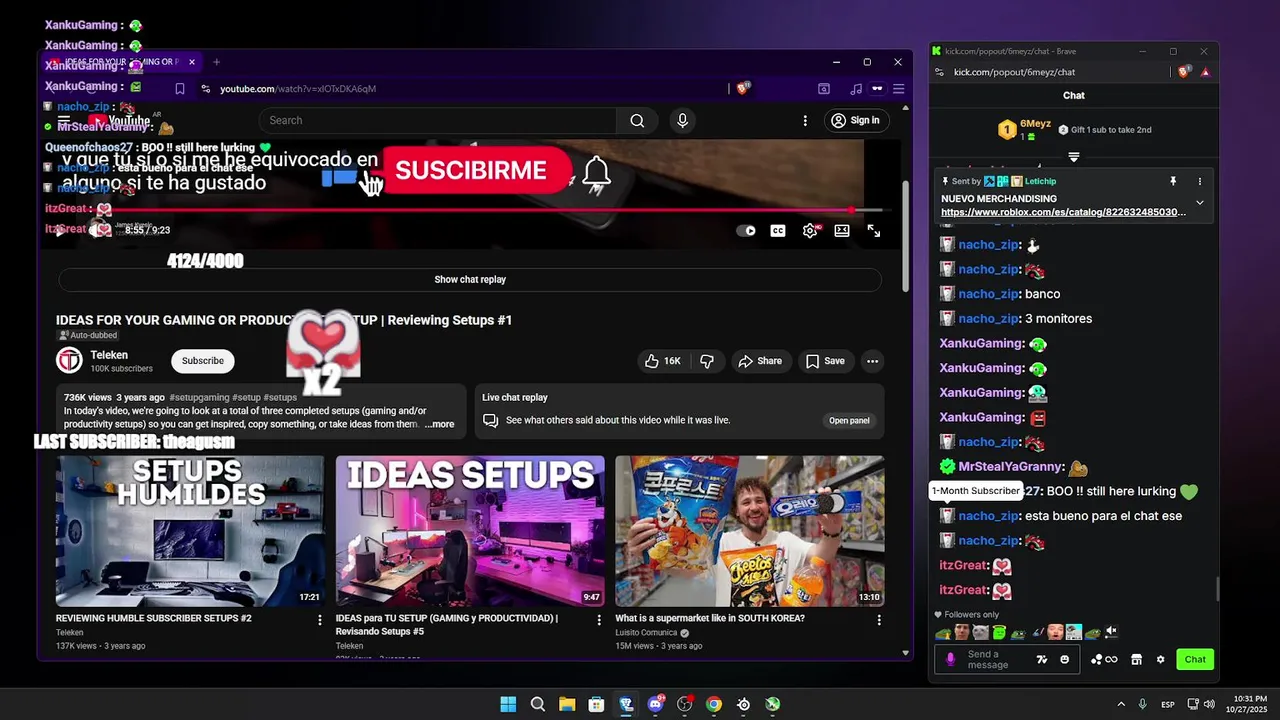Dislike the video
This screenshot has width=1280, height=720.
coord(707,361)
